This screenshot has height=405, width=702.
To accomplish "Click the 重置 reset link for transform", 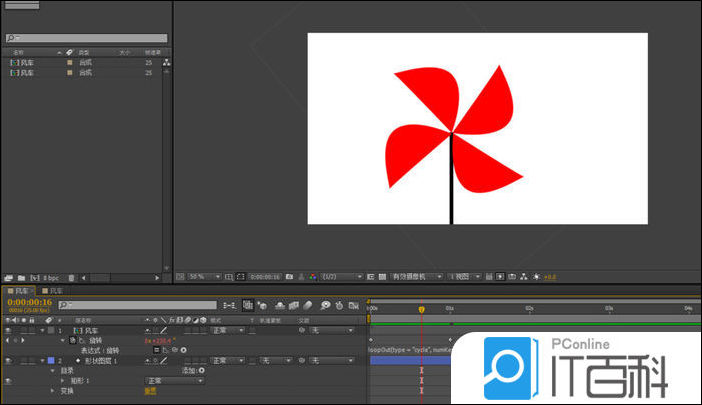I will (x=150, y=391).
